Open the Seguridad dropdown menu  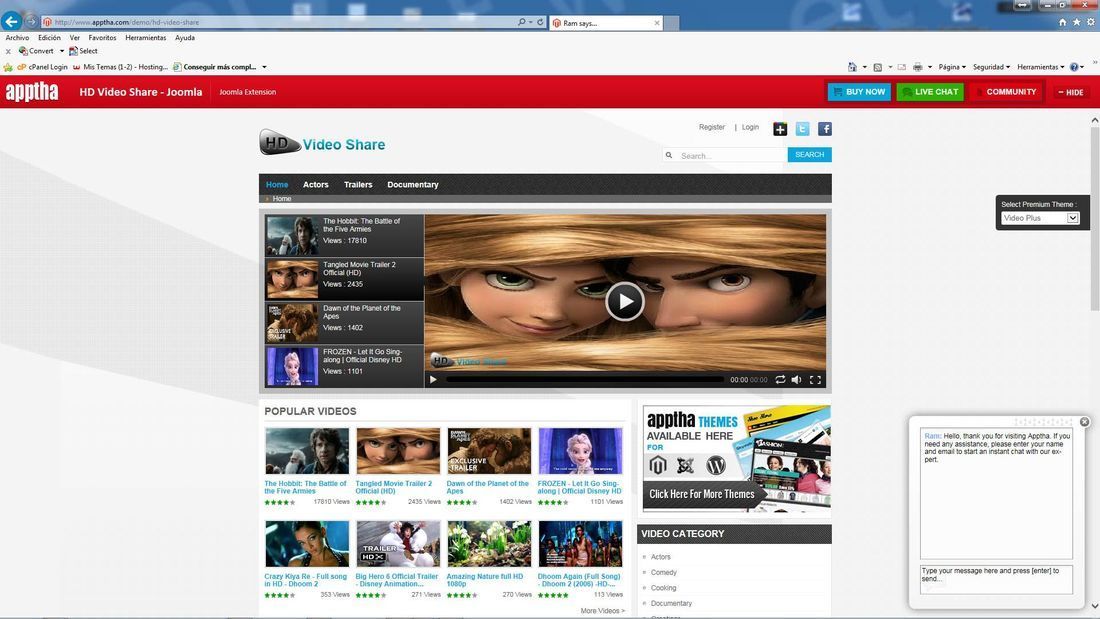[x=991, y=67]
